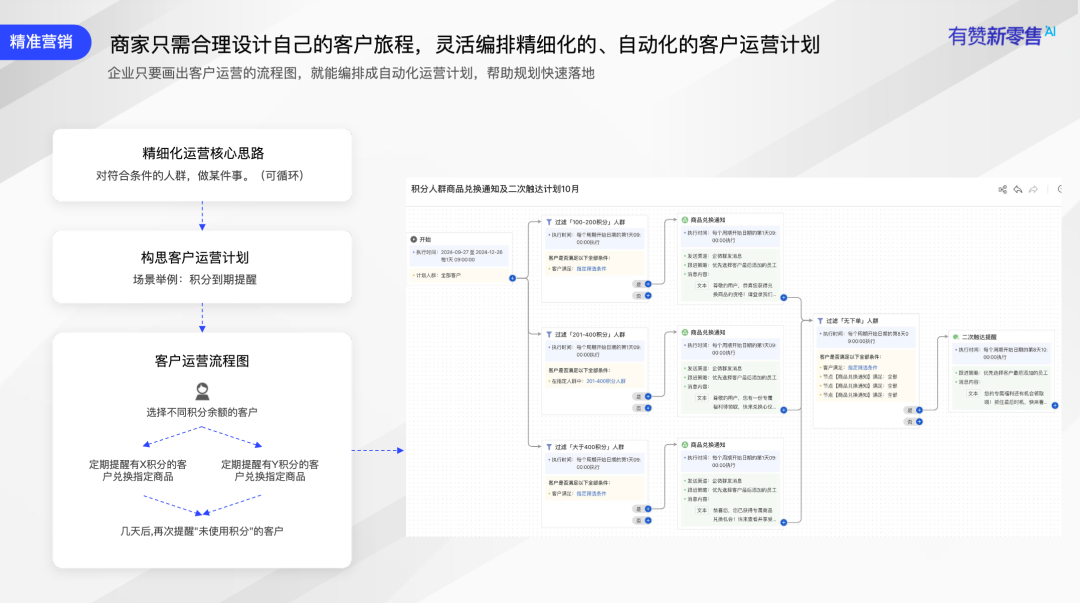Click the share/structure icon in flow header
This screenshot has width=1080, height=603.
coord(1003,189)
